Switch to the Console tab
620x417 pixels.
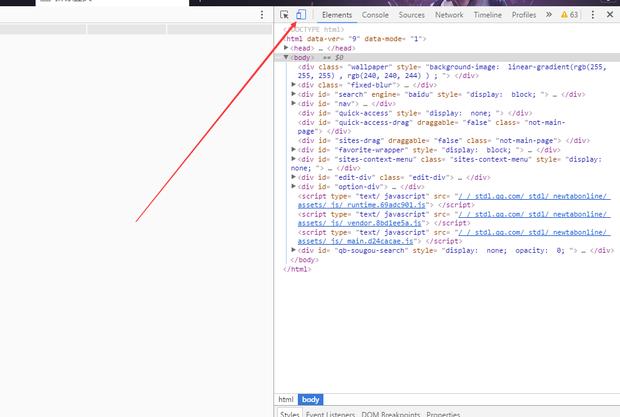[x=375, y=15]
